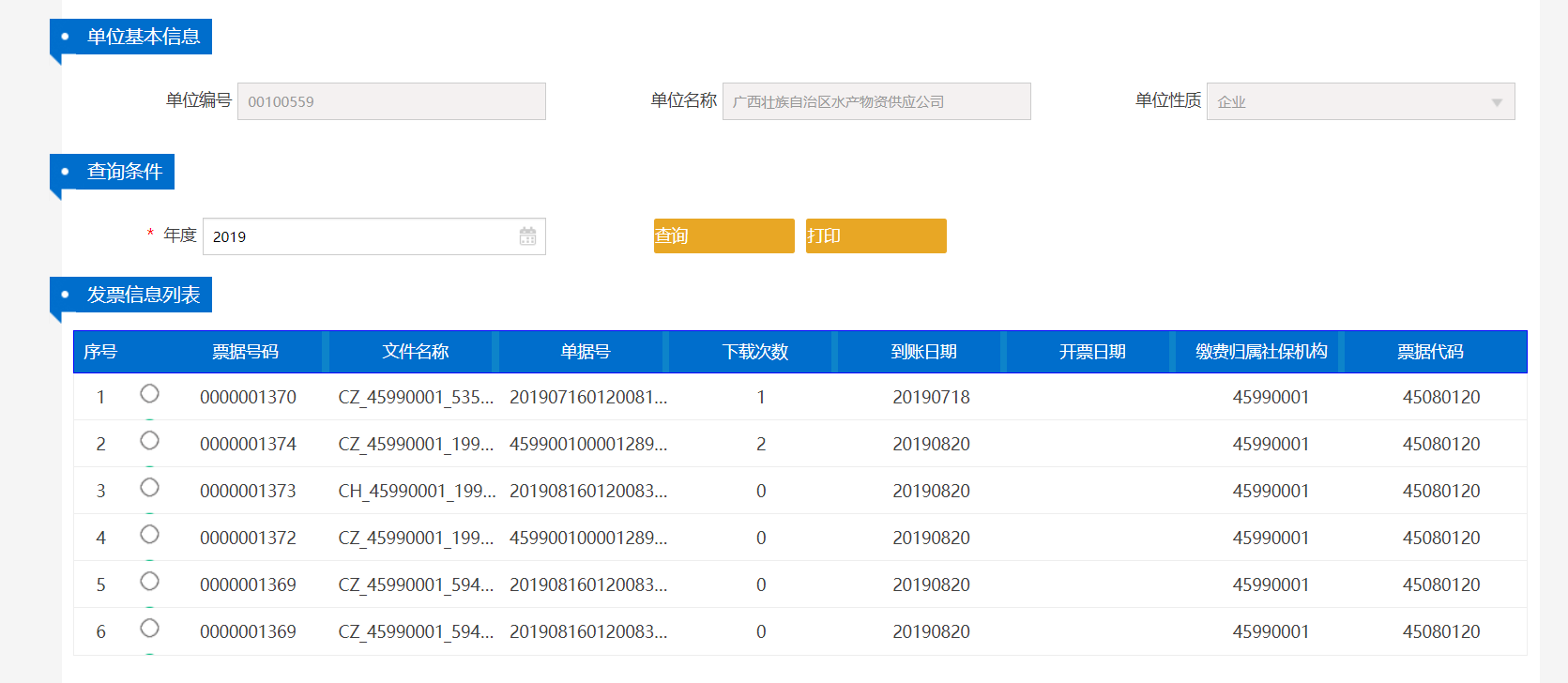Viewport: 1568px width, 683px height.
Task: Click the 开票日期 column header
Action: click(1092, 352)
